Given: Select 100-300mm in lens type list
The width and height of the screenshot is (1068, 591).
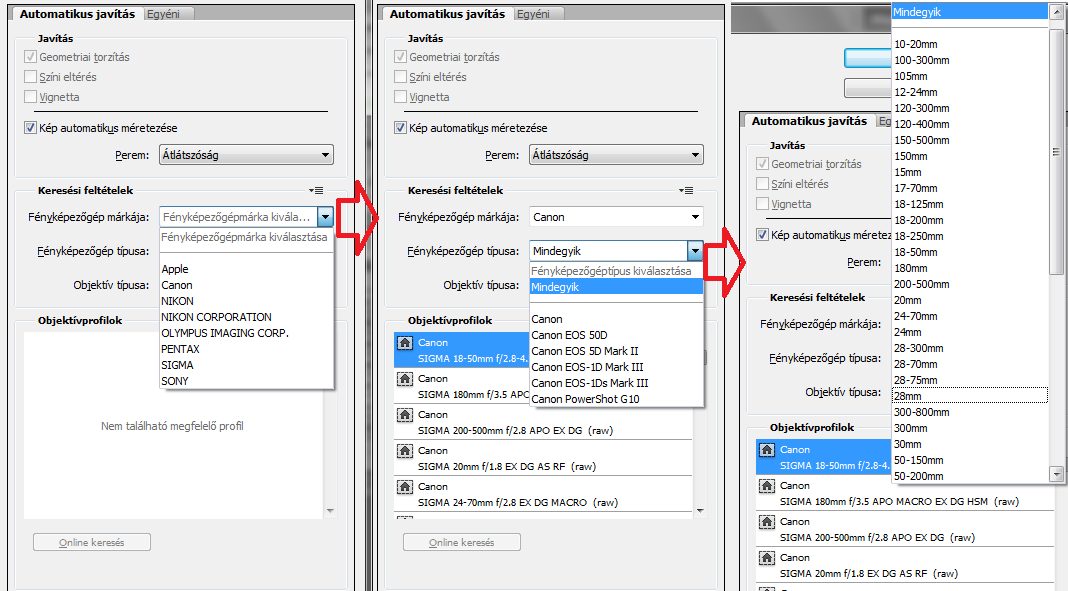Looking at the screenshot, I should point(970,60).
